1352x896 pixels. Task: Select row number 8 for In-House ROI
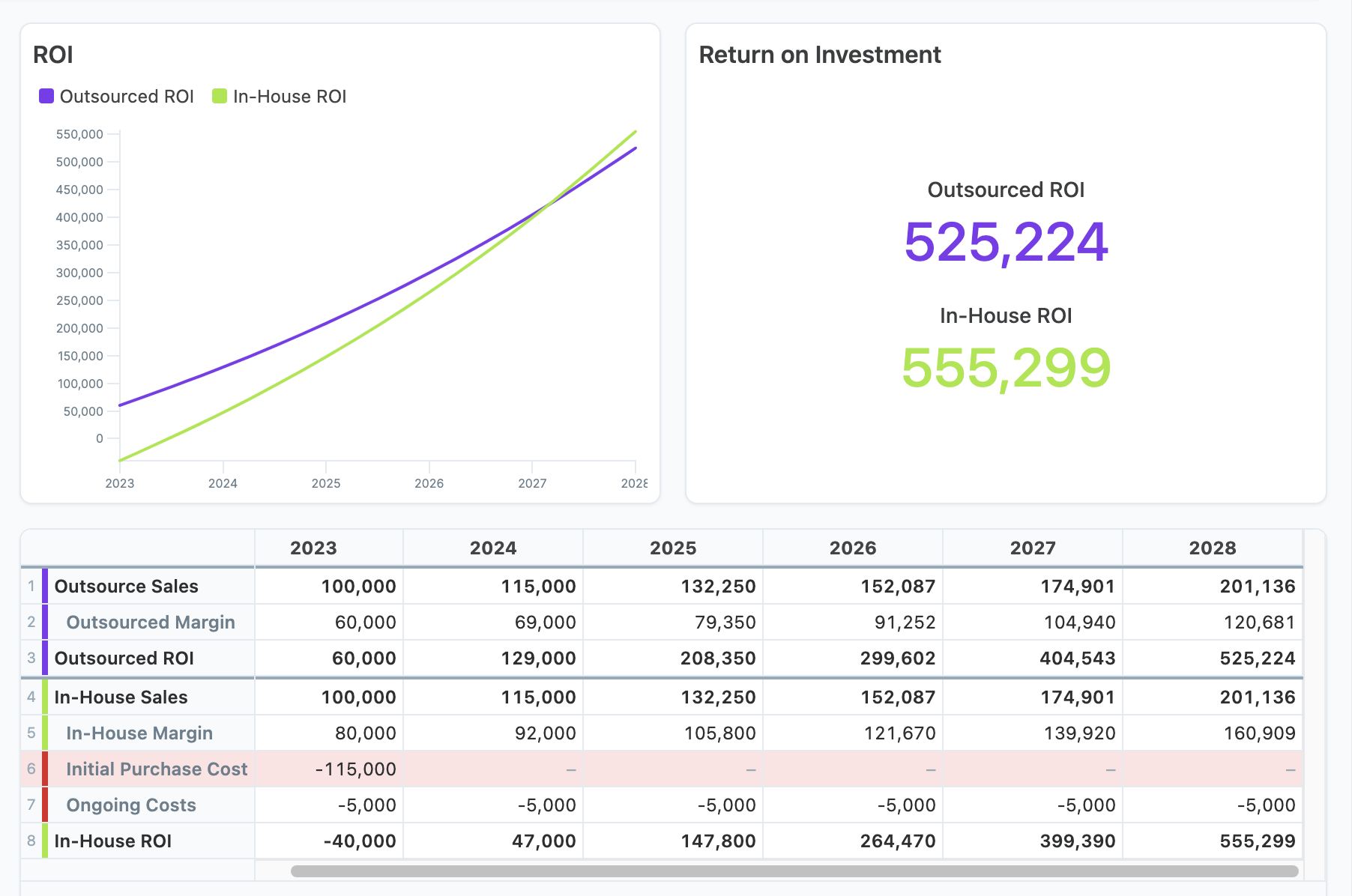pyautogui.click(x=31, y=841)
